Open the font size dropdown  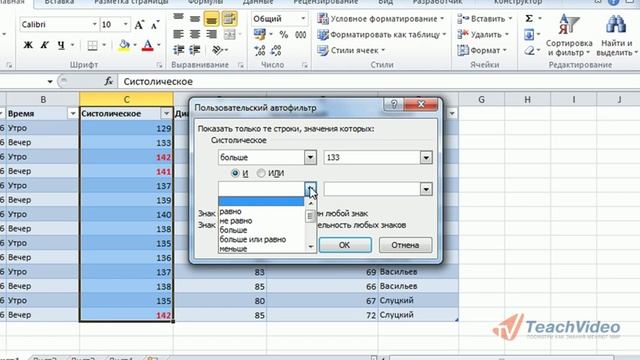(x=126, y=24)
